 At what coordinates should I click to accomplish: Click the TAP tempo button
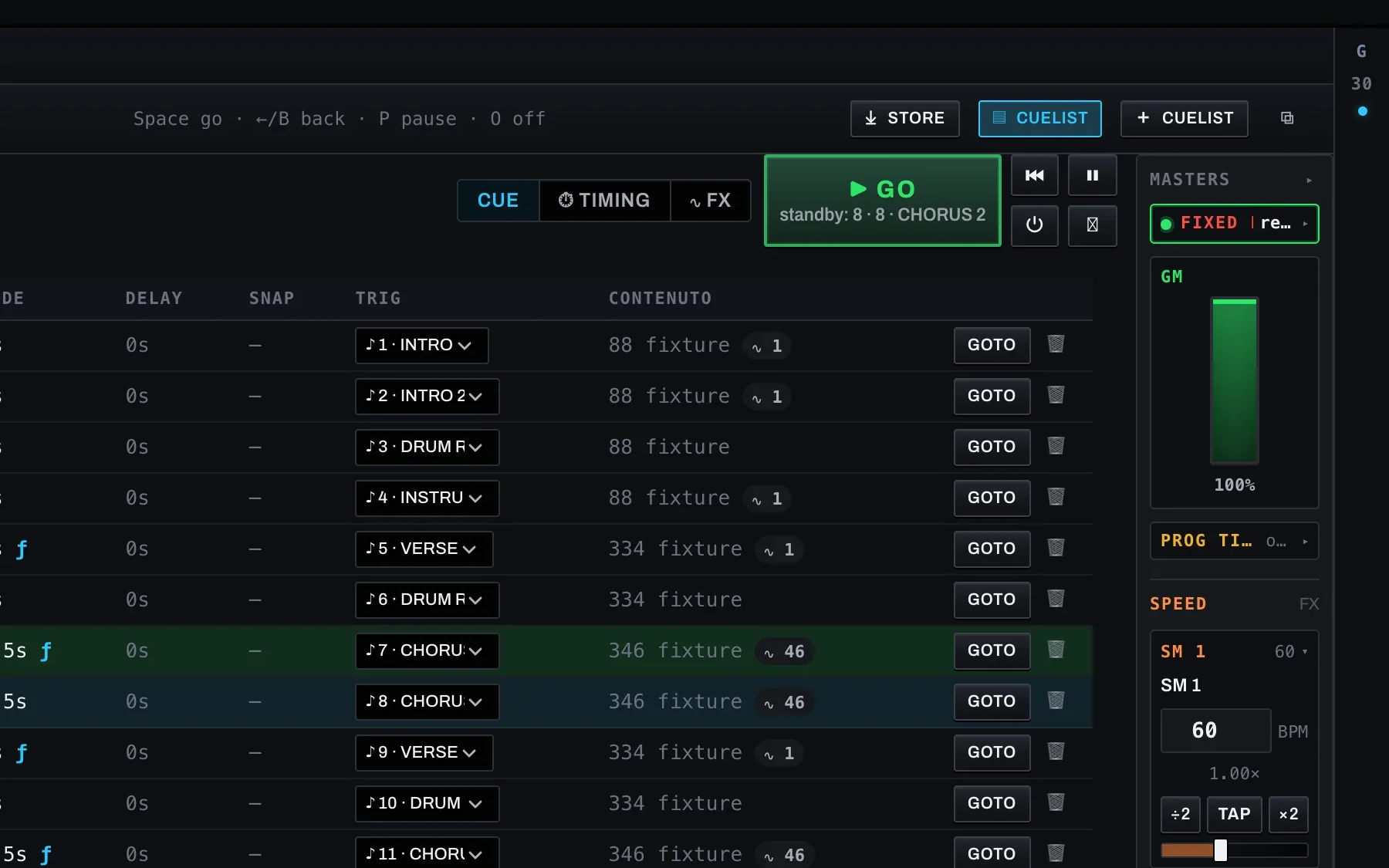pos(1234,814)
